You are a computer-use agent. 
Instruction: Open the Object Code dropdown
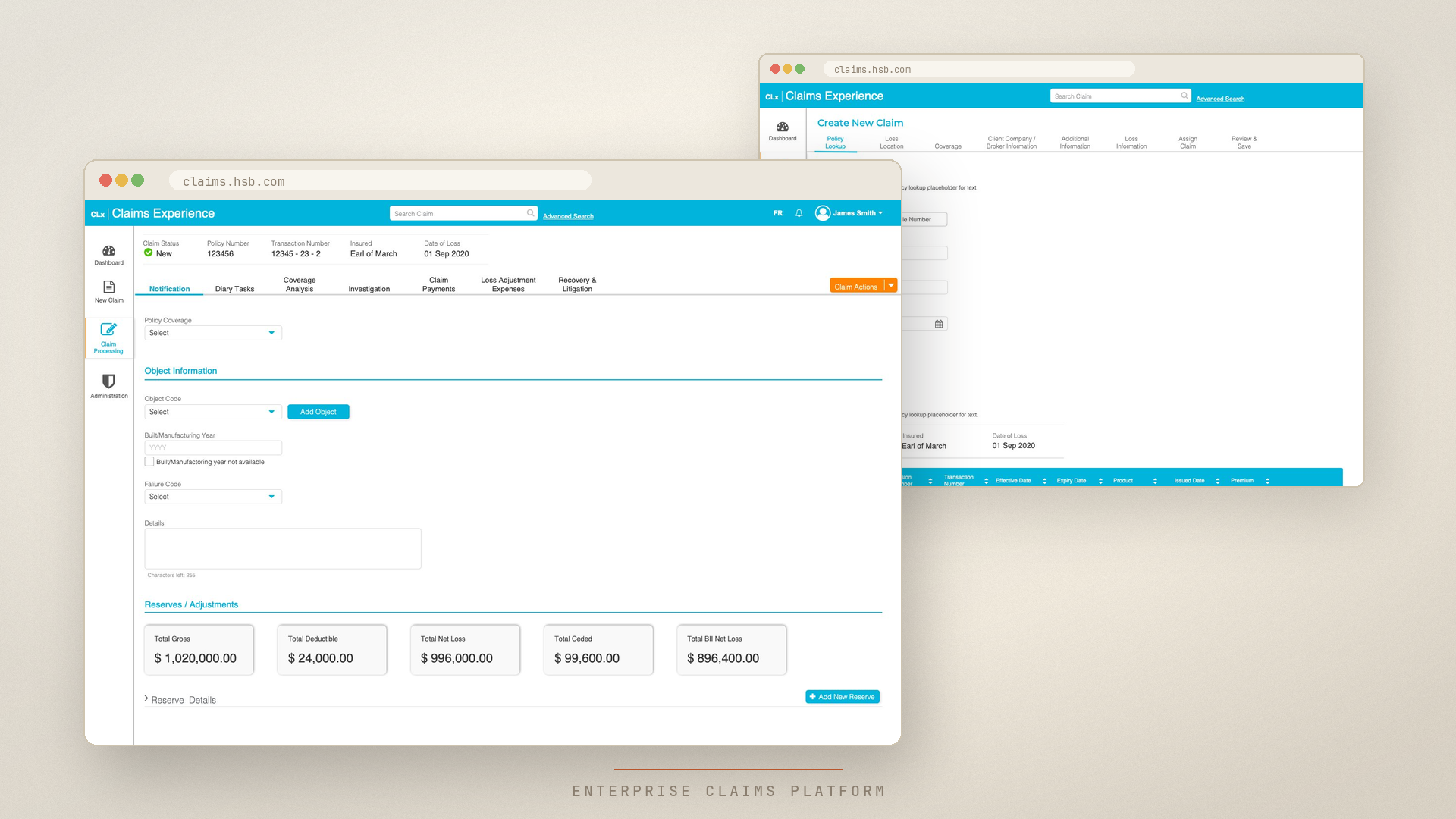point(213,412)
